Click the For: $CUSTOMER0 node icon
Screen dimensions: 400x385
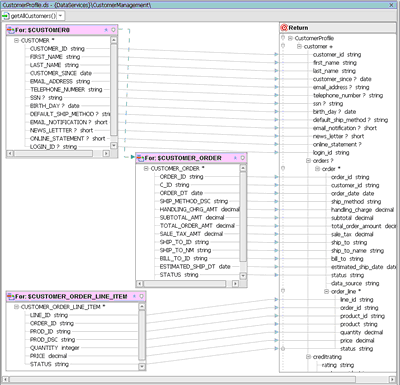(11, 30)
